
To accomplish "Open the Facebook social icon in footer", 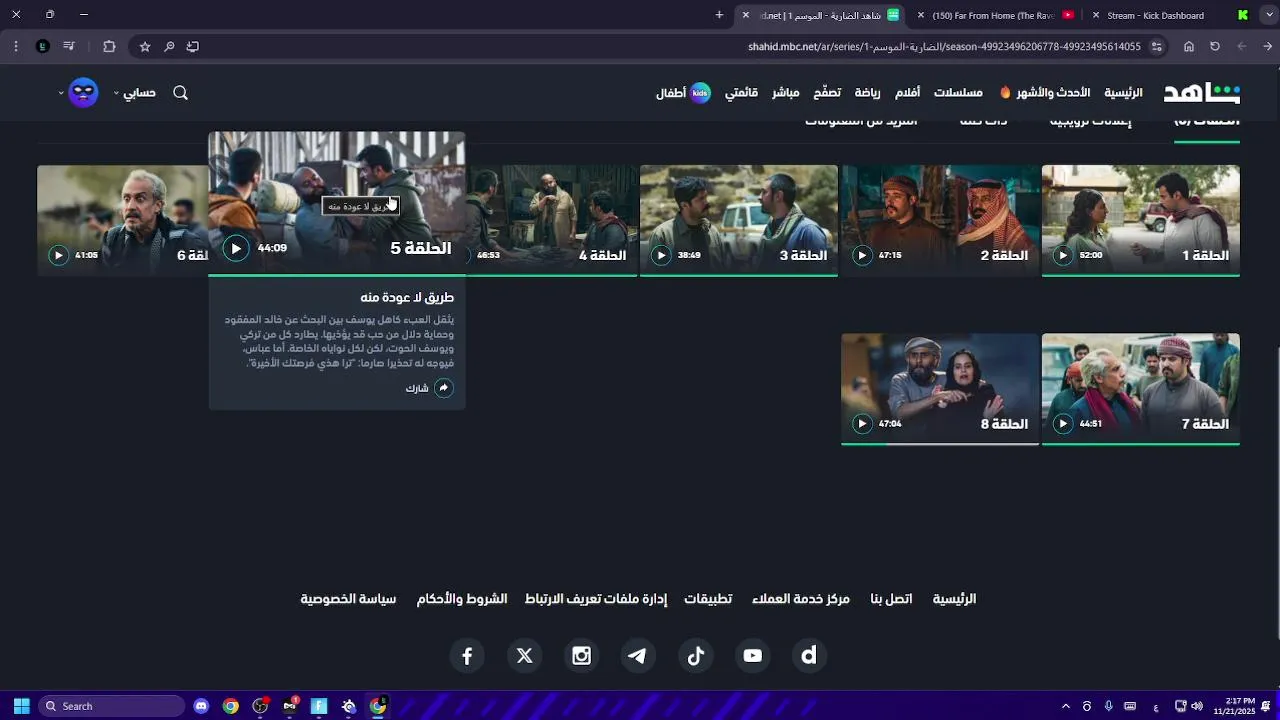I will tap(467, 656).
